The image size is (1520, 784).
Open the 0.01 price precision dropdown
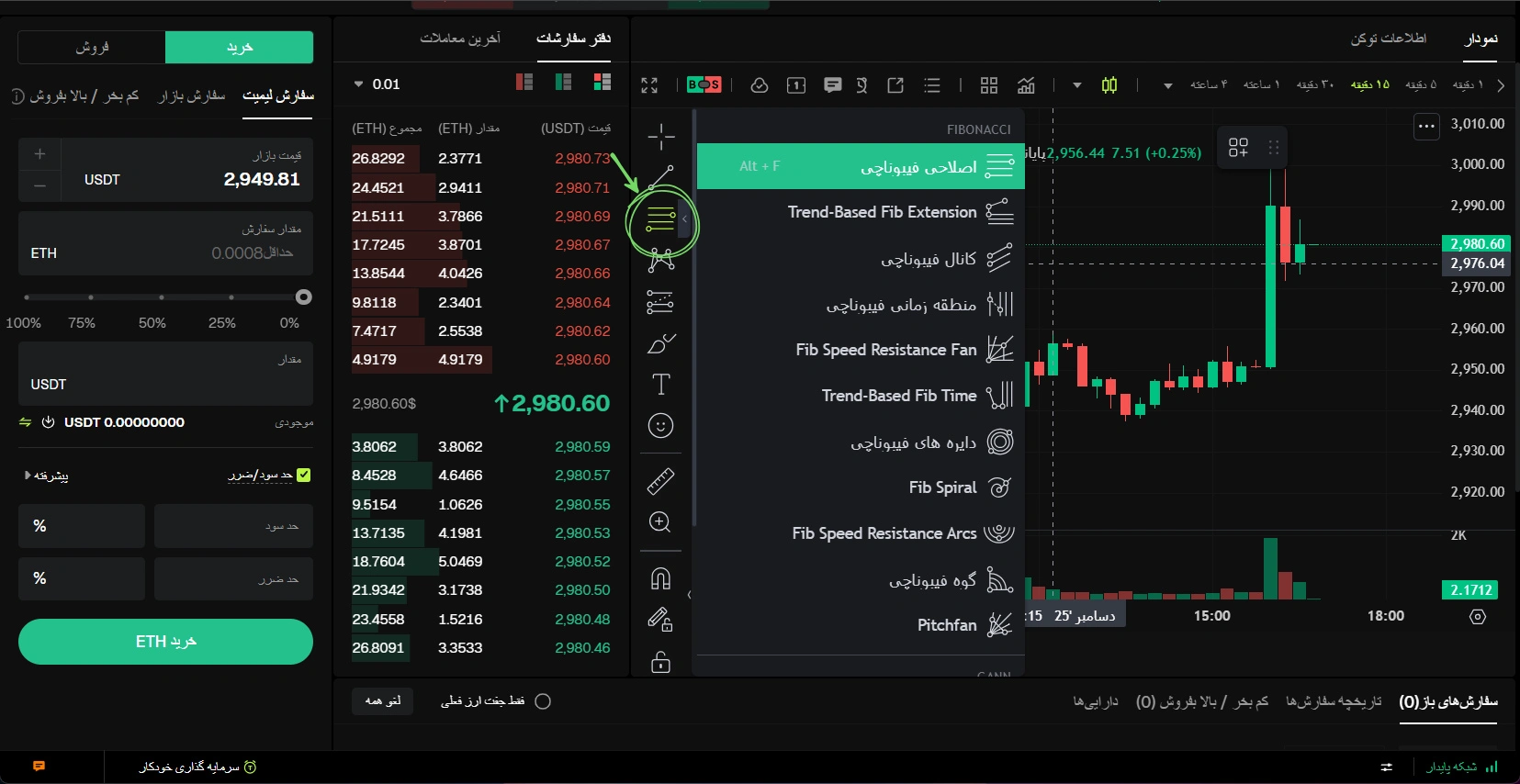click(377, 84)
